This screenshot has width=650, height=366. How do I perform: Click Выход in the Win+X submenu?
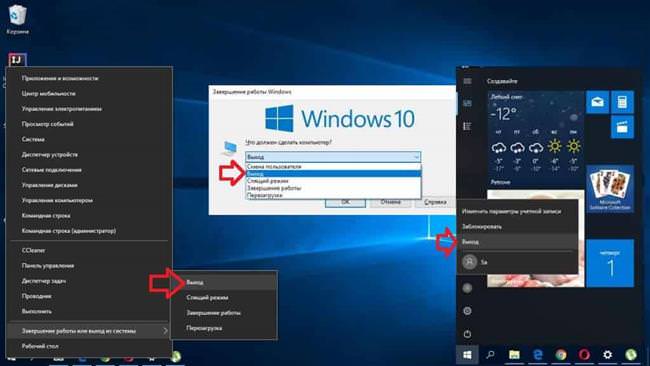(224, 282)
